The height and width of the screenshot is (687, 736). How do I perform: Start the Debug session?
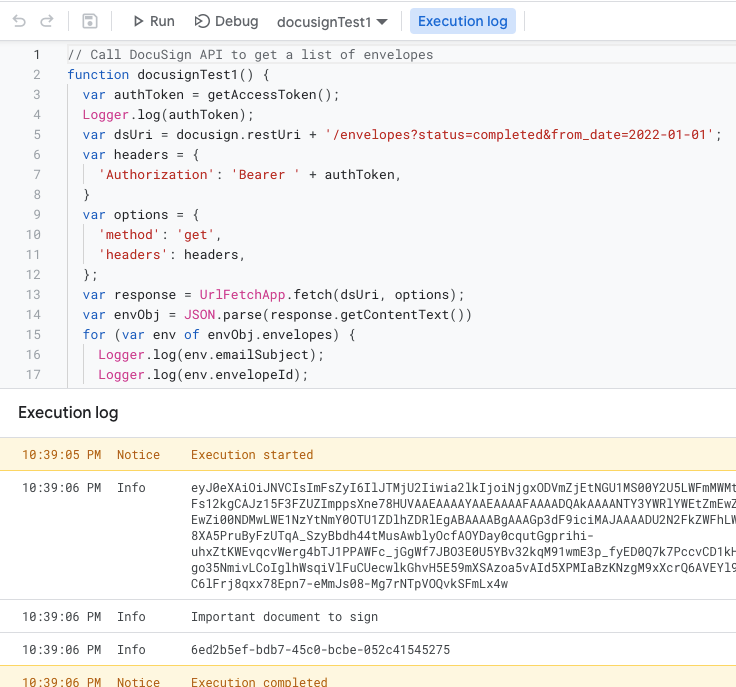click(226, 21)
